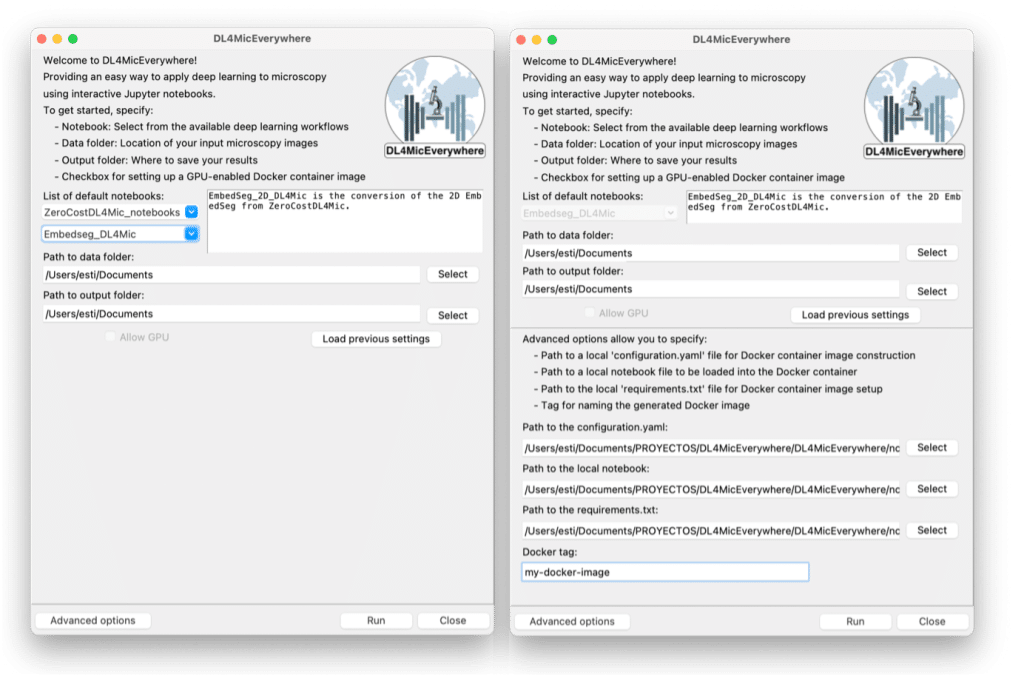The height and width of the screenshot is (678, 1024).
Task: Select button for requirements.txt path
Action: [x=931, y=530]
